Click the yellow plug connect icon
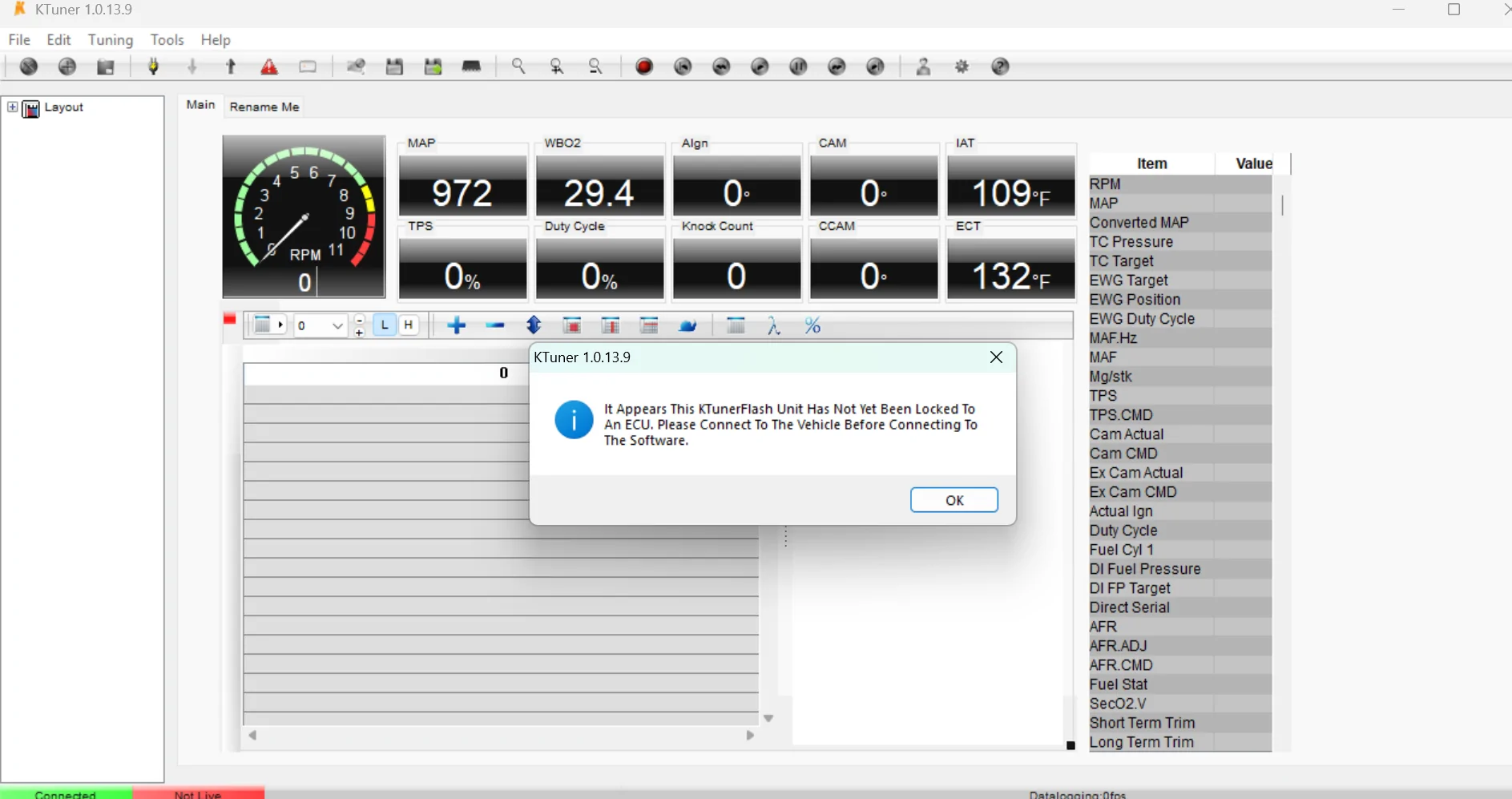The width and height of the screenshot is (1512, 799). (x=154, y=67)
